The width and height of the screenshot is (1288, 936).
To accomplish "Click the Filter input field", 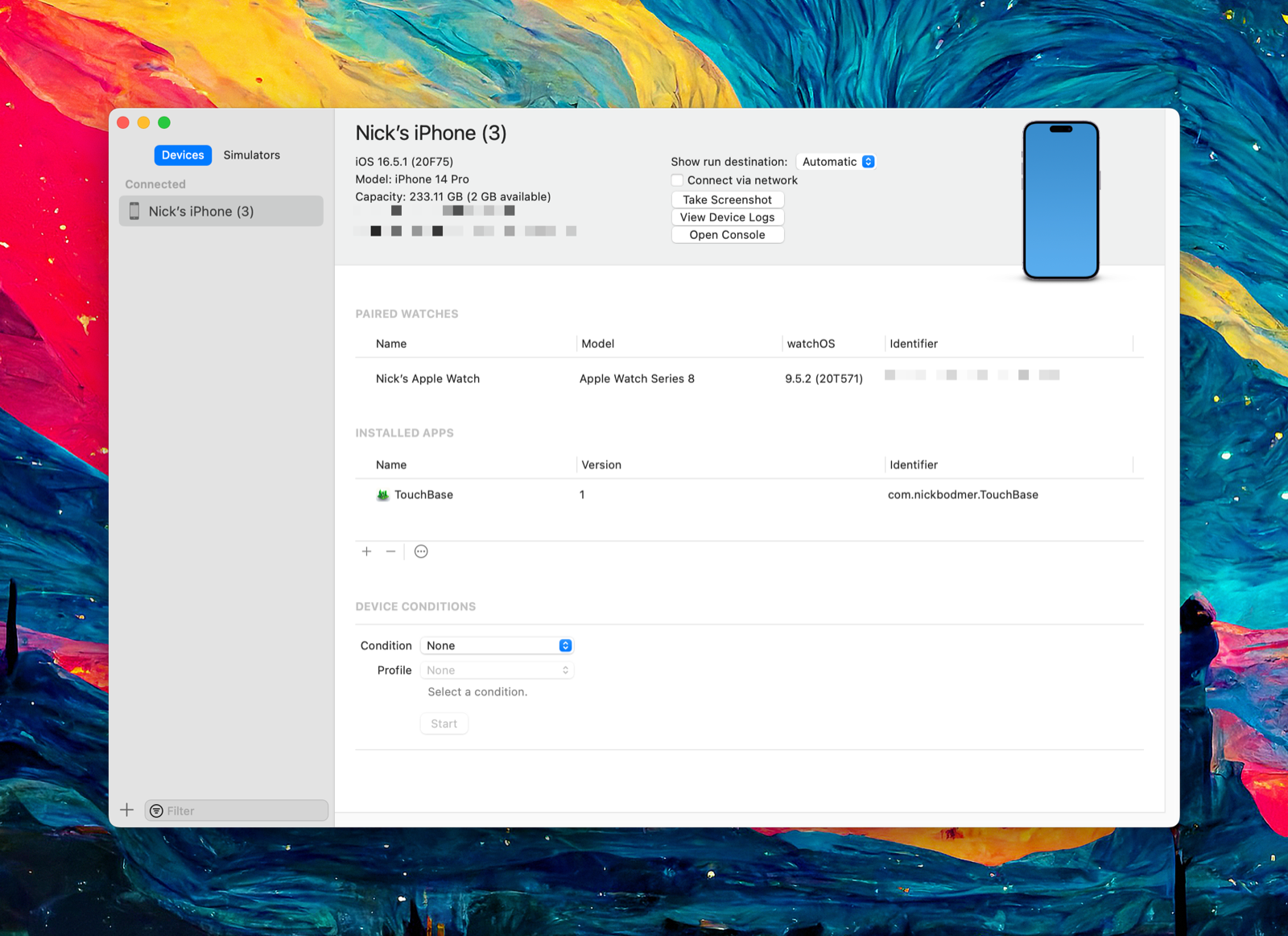I will point(237,810).
